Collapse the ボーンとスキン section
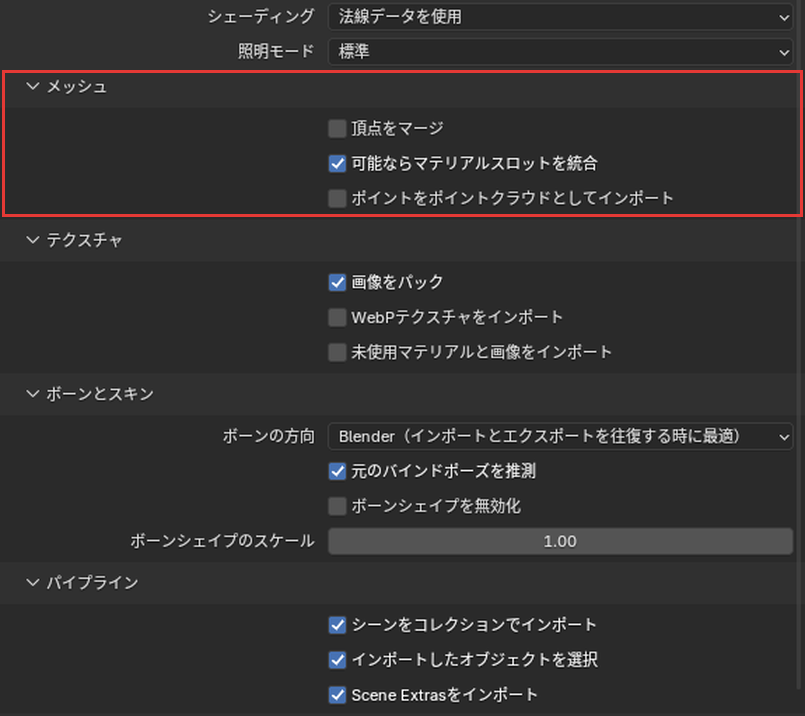The width and height of the screenshot is (805, 716). click(33, 394)
